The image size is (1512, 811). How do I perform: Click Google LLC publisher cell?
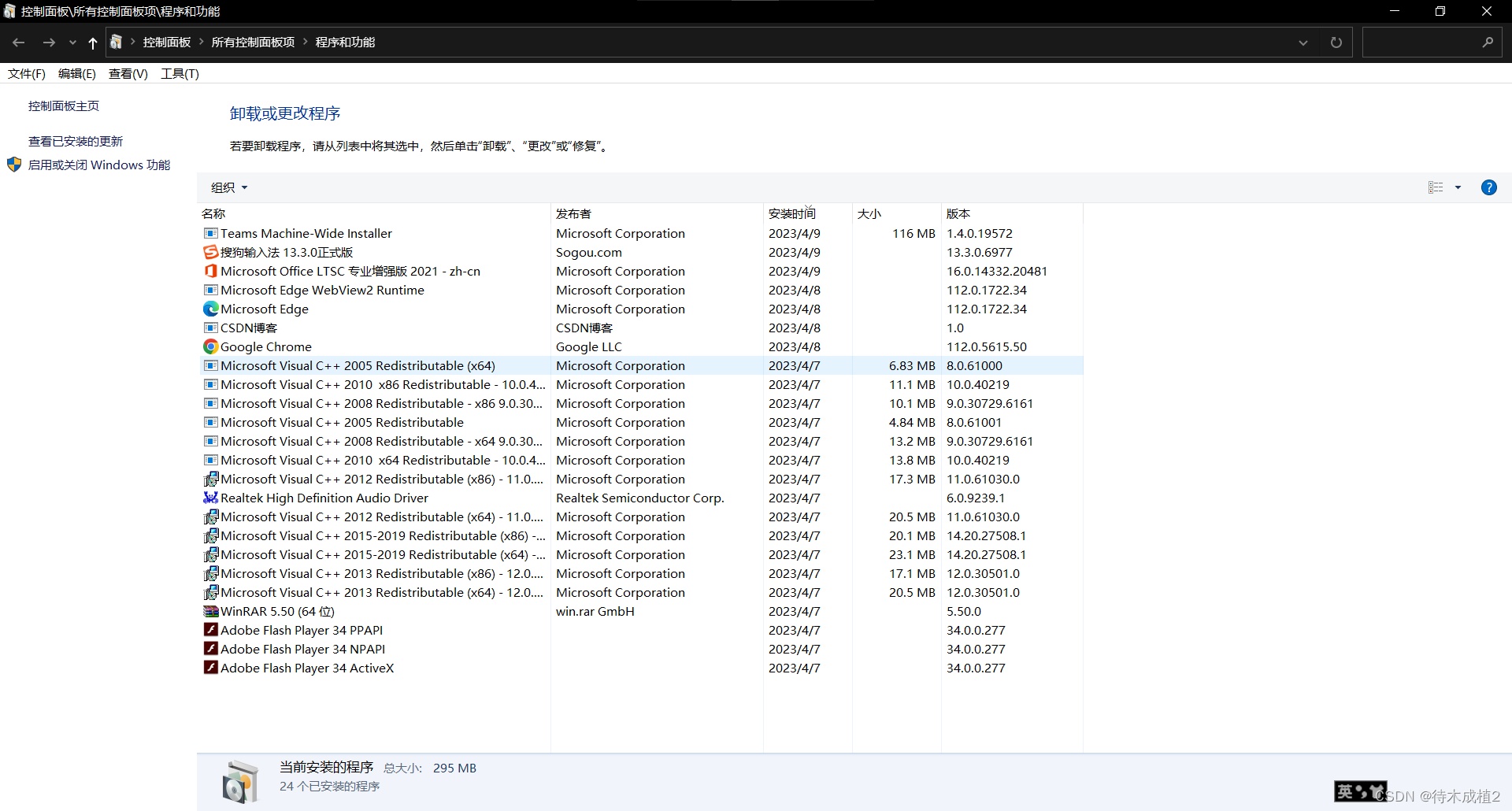[x=589, y=346]
